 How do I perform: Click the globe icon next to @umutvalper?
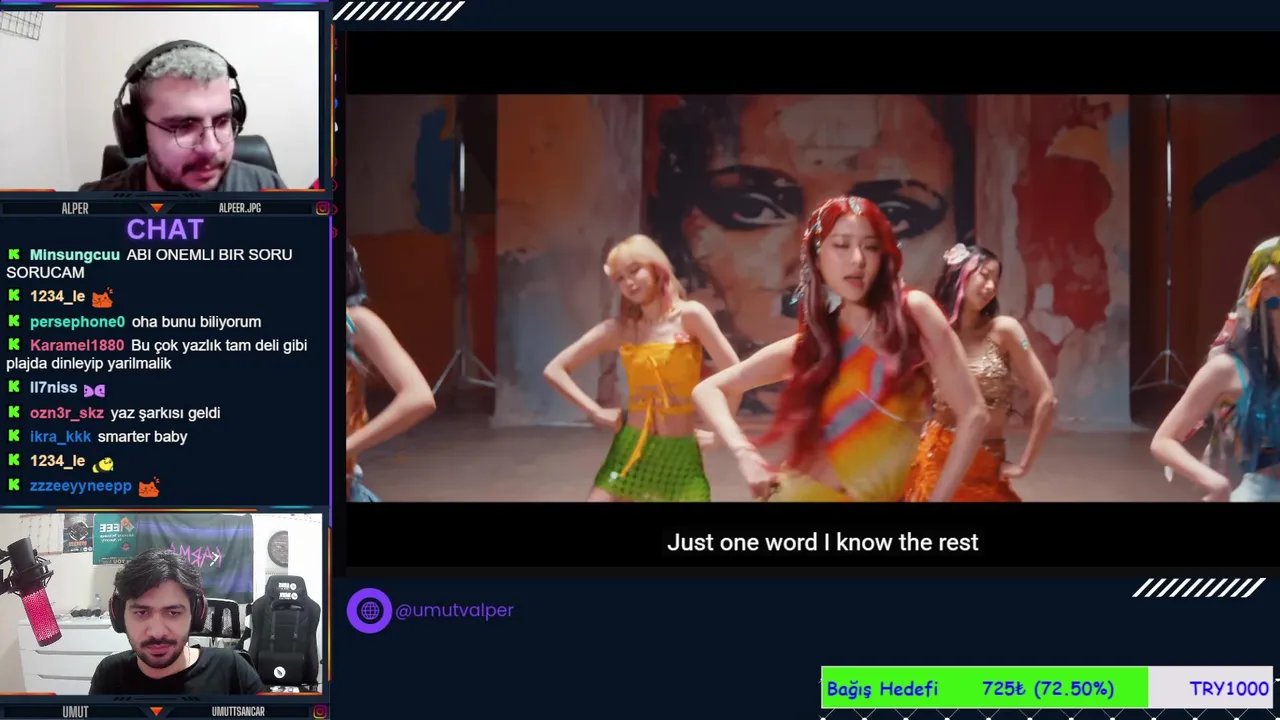(369, 610)
